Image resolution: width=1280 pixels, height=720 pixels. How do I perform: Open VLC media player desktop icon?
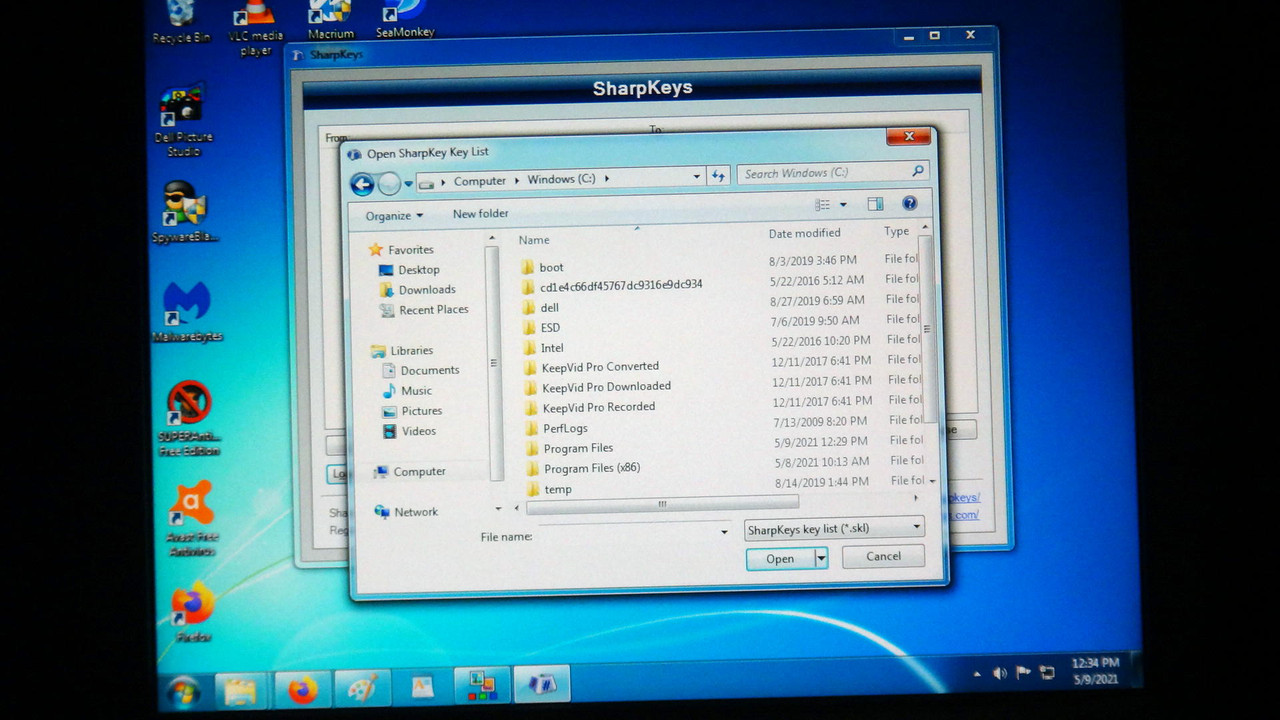point(255,28)
